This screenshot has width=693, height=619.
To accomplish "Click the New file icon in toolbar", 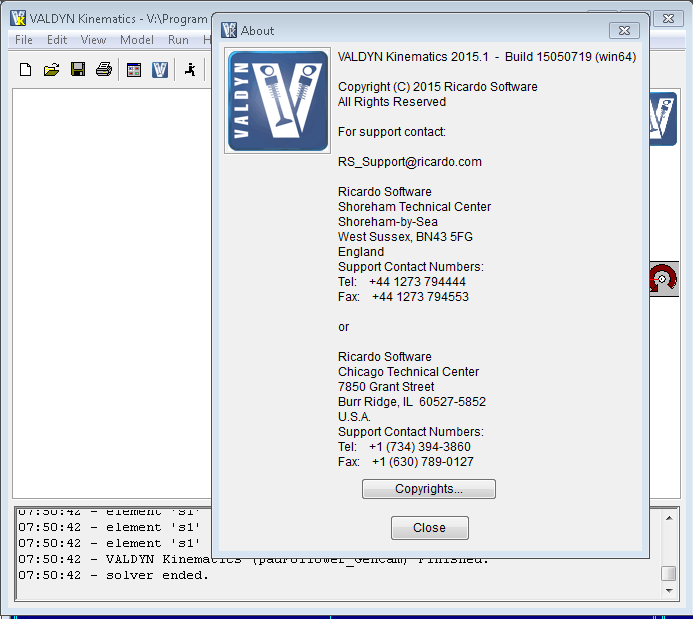I will [26, 69].
